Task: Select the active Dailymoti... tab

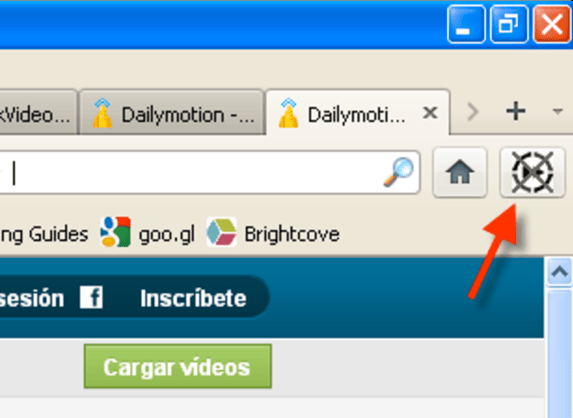Action: pos(357,113)
